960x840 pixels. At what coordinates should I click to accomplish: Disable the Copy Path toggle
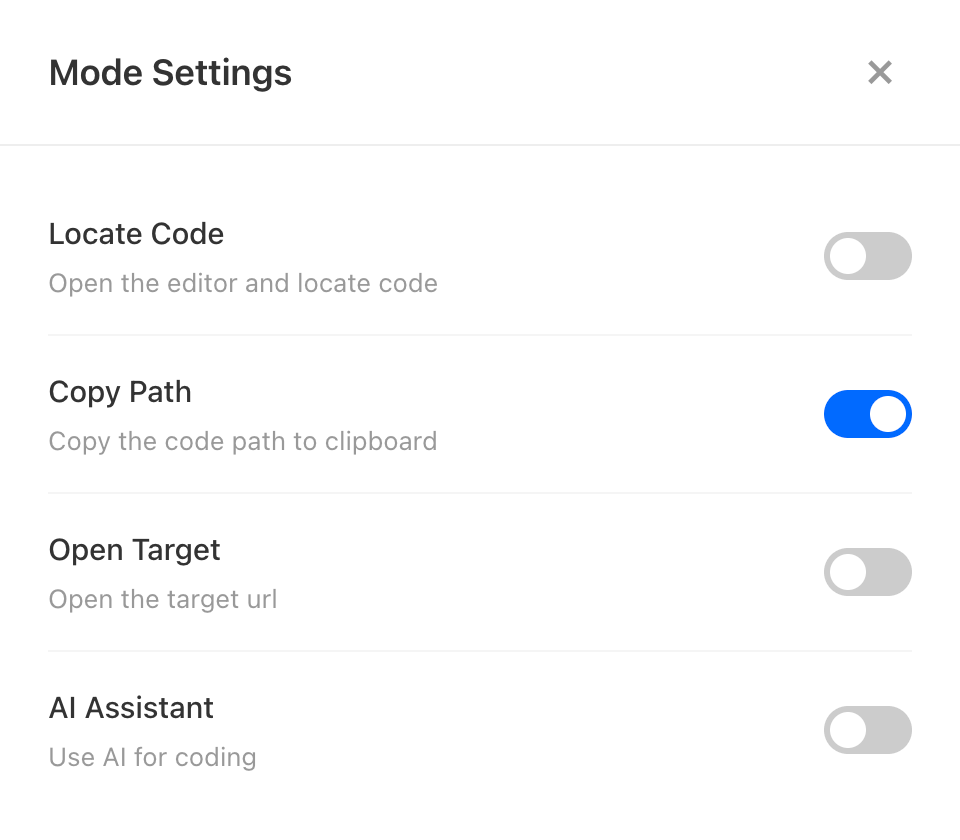tap(867, 414)
